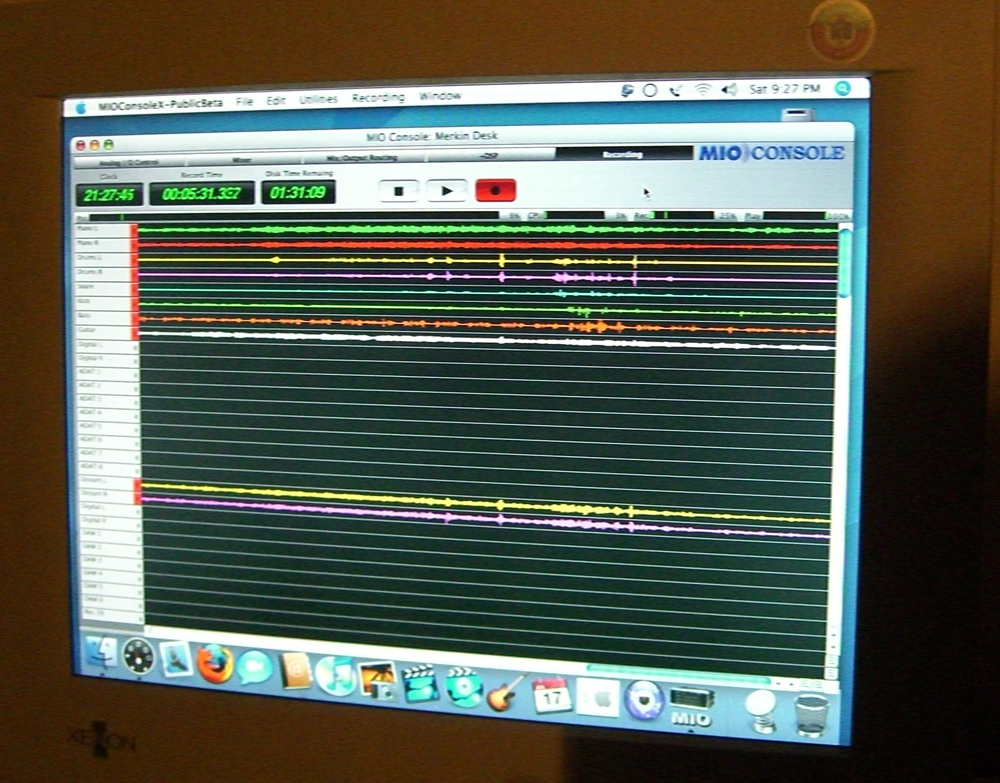The height and width of the screenshot is (783, 1000).
Task: Toggle record-enable for the Guitar track
Action: pyautogui.click(x=135, y=332)
